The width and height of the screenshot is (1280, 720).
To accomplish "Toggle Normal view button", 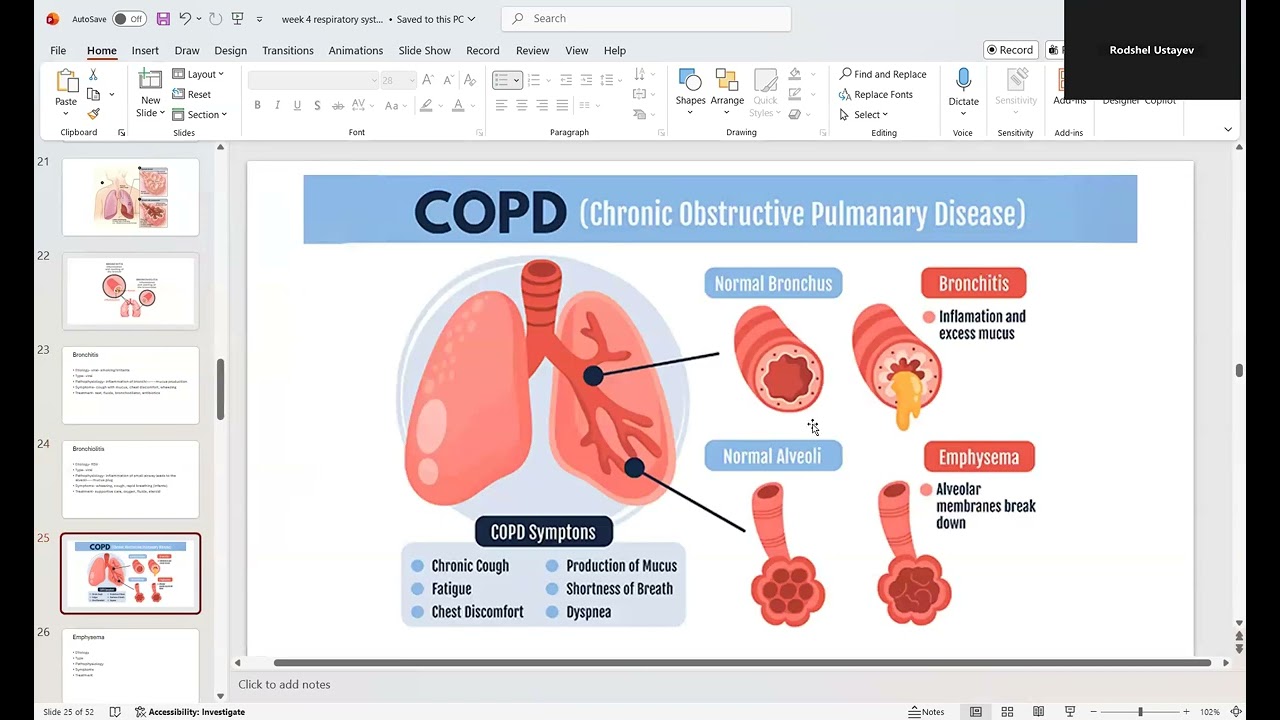I will (976, 712).
